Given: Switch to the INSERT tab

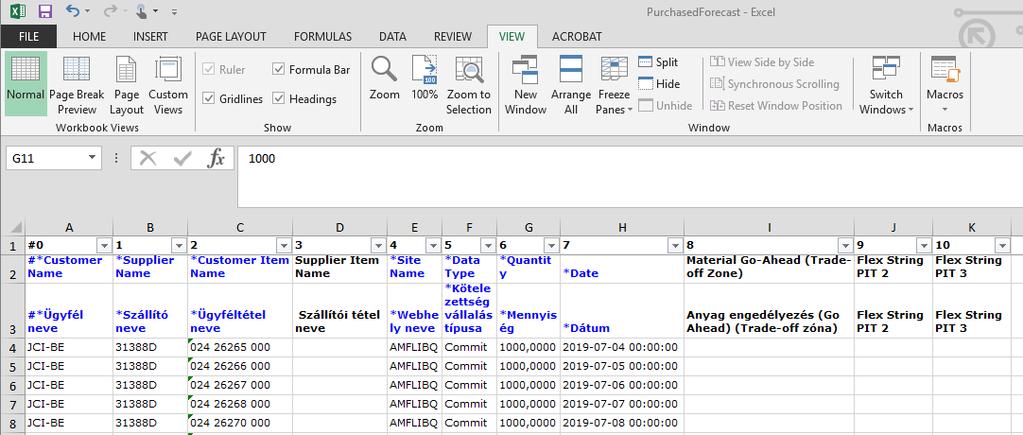Looking at the screenshot, I should coord(150,37).
